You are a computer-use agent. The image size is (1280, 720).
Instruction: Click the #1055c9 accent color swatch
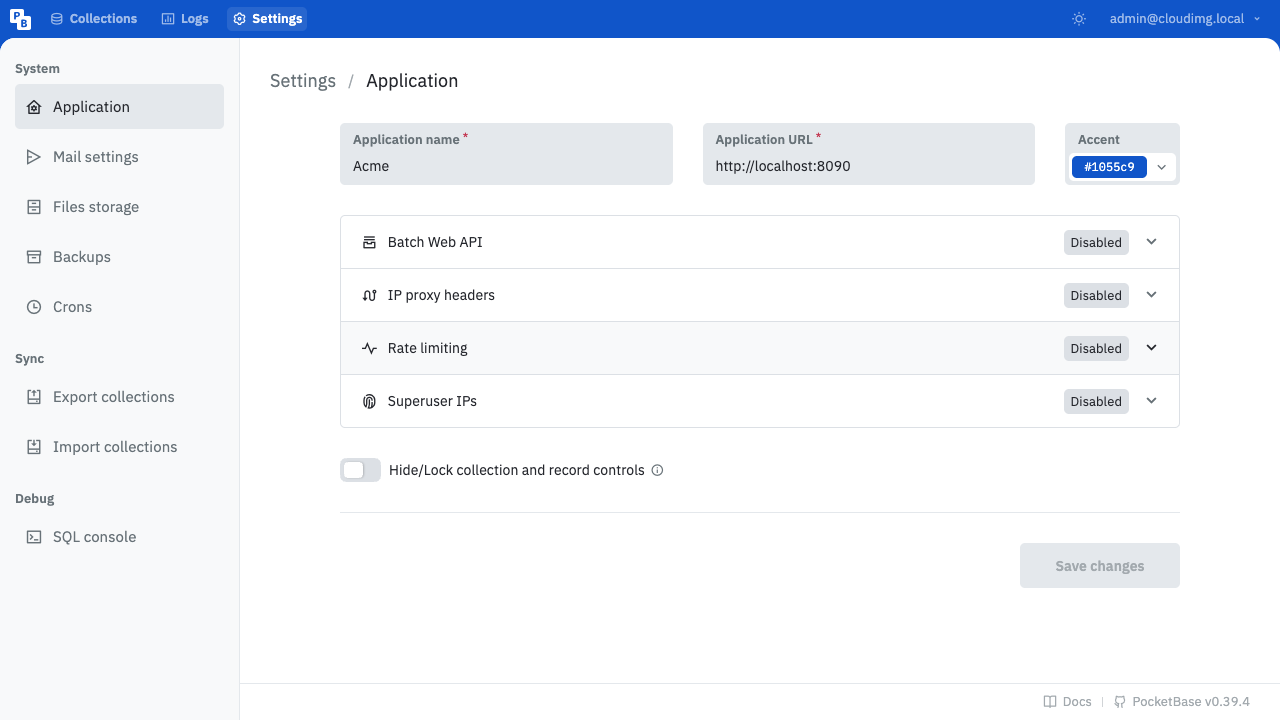tap(1109, 167)
